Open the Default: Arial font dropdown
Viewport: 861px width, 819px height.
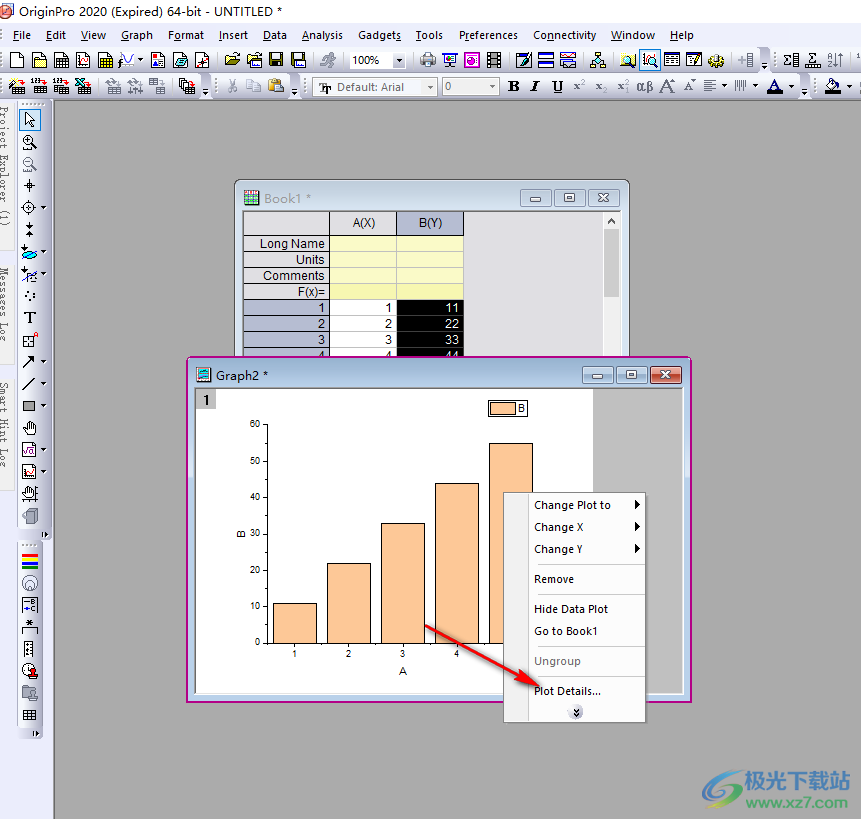[x=430, y=87]
